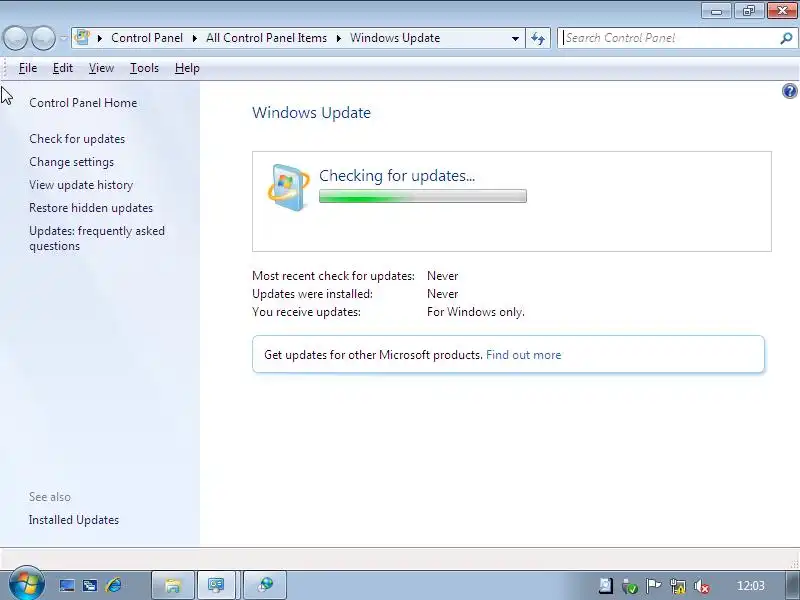
Task: Select All Control Panel Items breadcrumb
Action: coord(266,38)
